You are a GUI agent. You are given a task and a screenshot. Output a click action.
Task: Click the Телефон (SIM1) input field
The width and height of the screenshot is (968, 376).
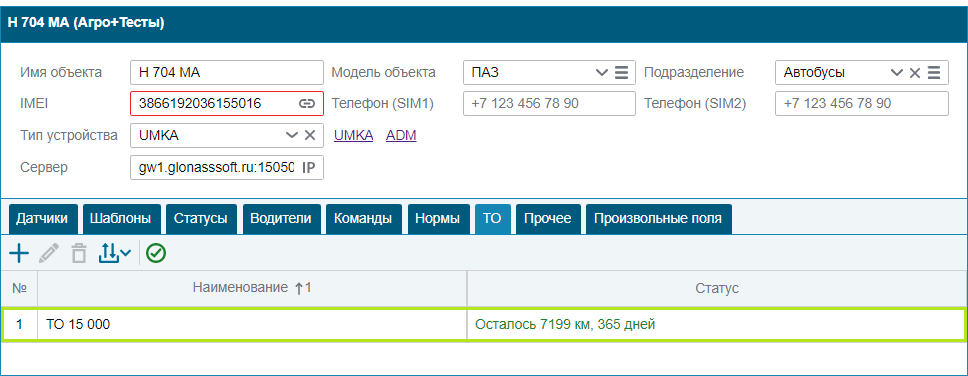[x=549, y=104]
